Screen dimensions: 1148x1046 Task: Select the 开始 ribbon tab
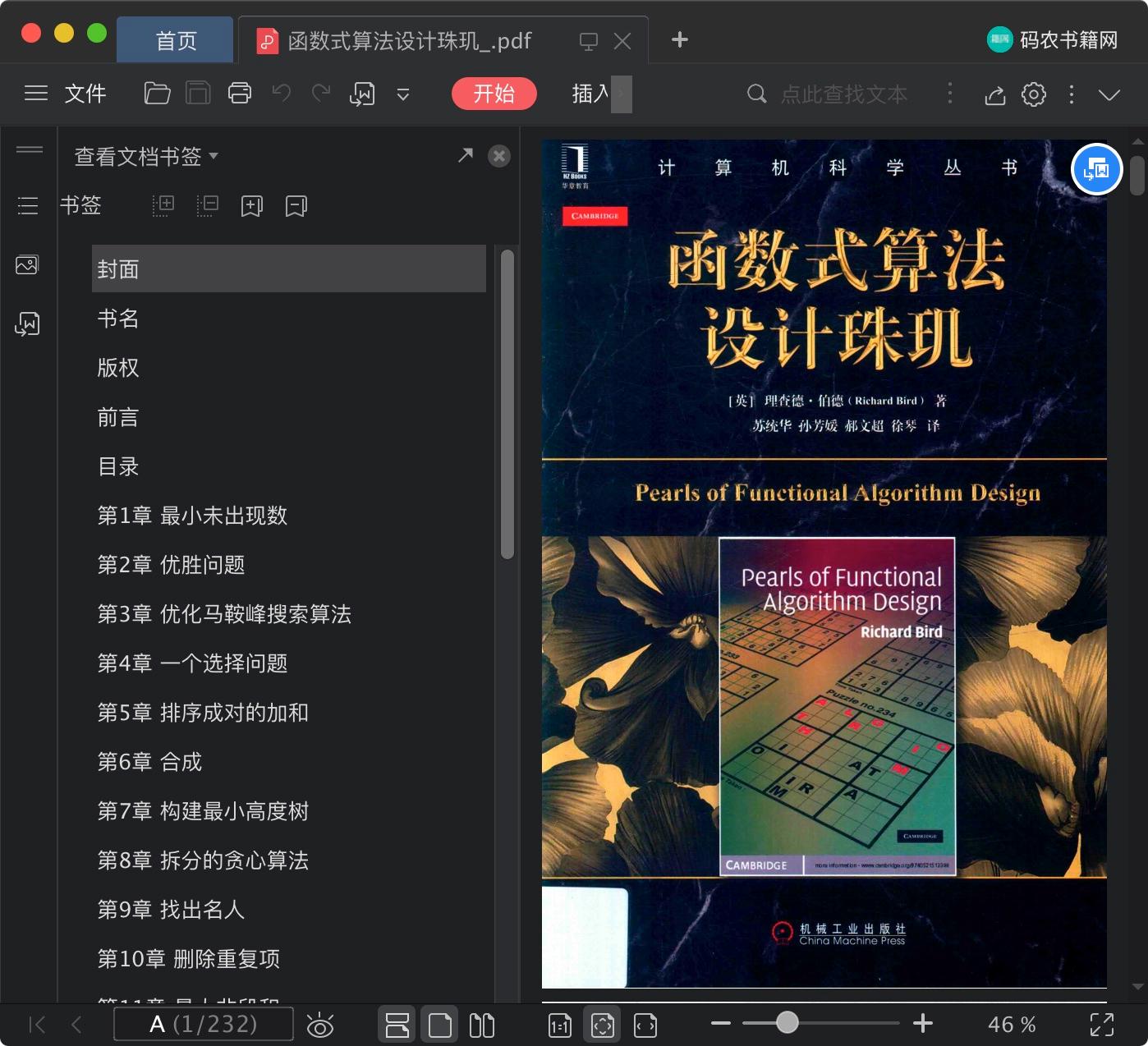494,94
